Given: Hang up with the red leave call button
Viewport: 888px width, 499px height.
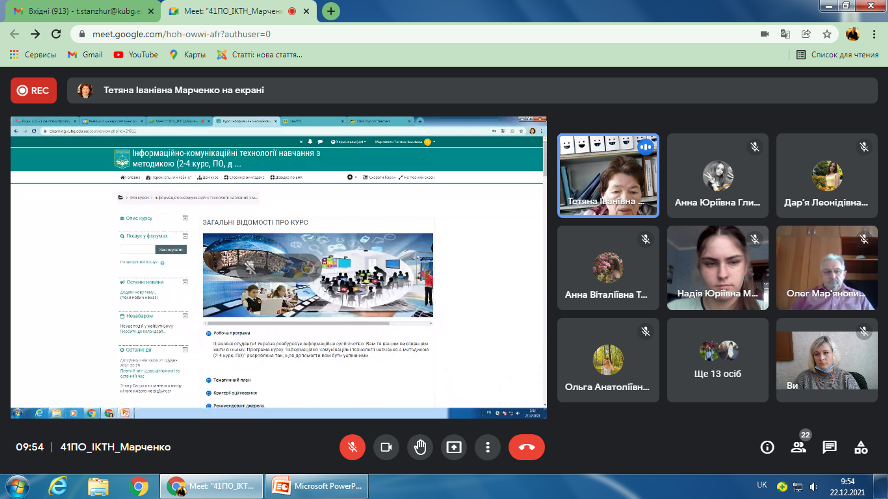Looking at the screenshot, I should pos(526,447).
